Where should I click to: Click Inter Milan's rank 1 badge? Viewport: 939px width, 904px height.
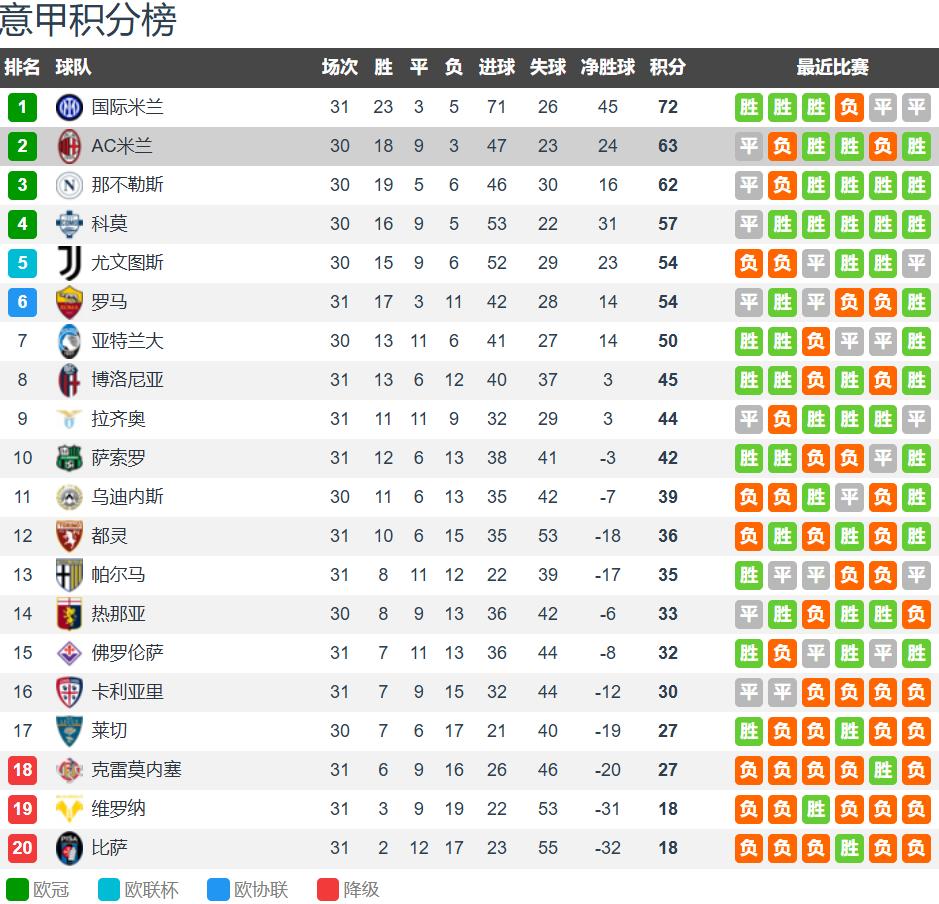click(x=23, y=107)
